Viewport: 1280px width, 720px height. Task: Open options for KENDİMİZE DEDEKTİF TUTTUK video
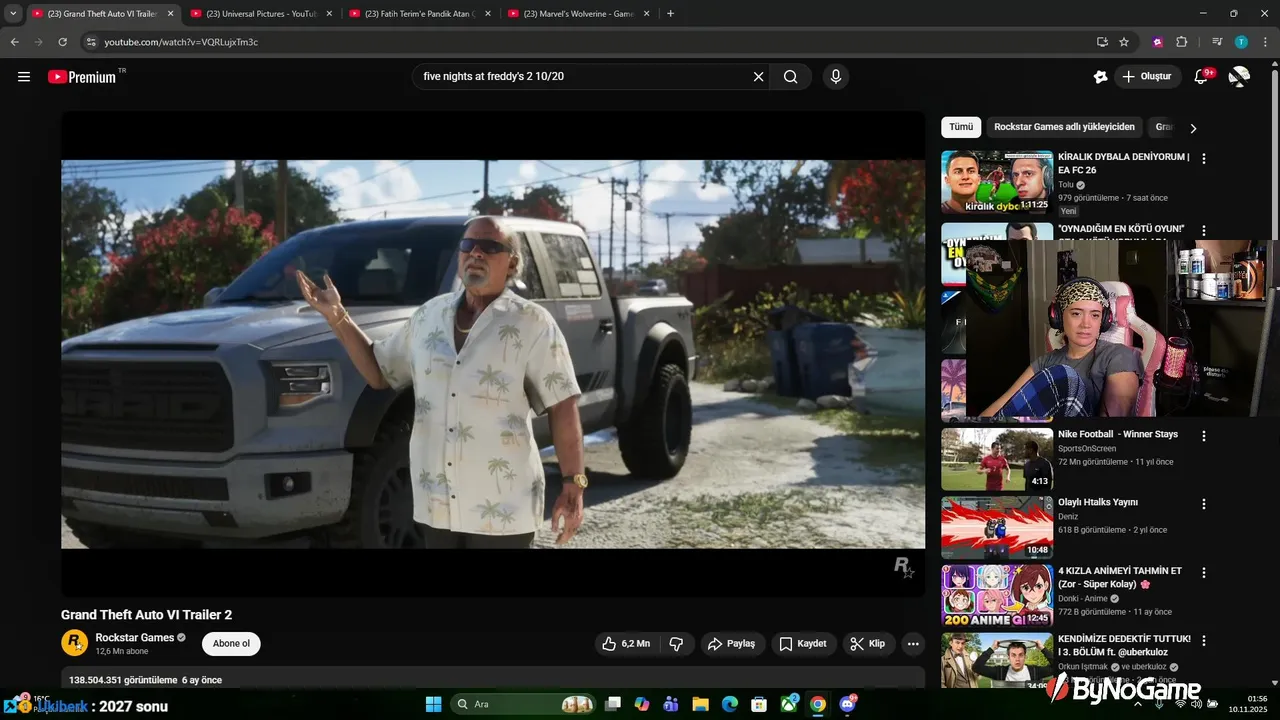click(x=1204, y=640)
